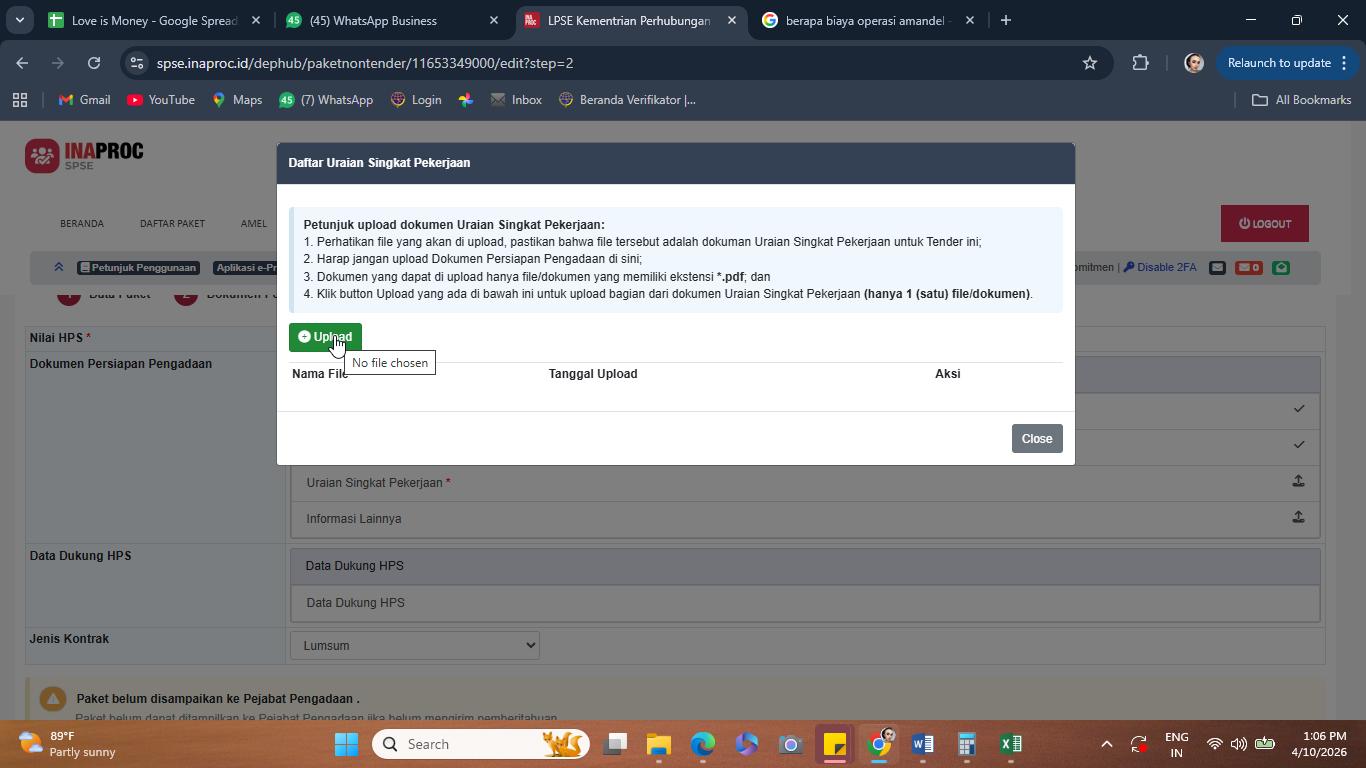Click the Informasi Lainnya row label
The height and width of the screenshot is (768, 1366).
click(354, 519)
